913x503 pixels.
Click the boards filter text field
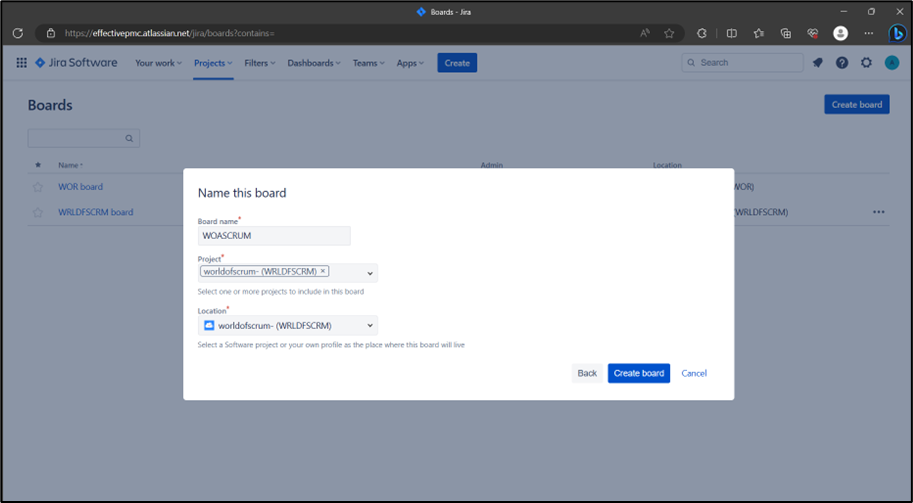[84, 139]
